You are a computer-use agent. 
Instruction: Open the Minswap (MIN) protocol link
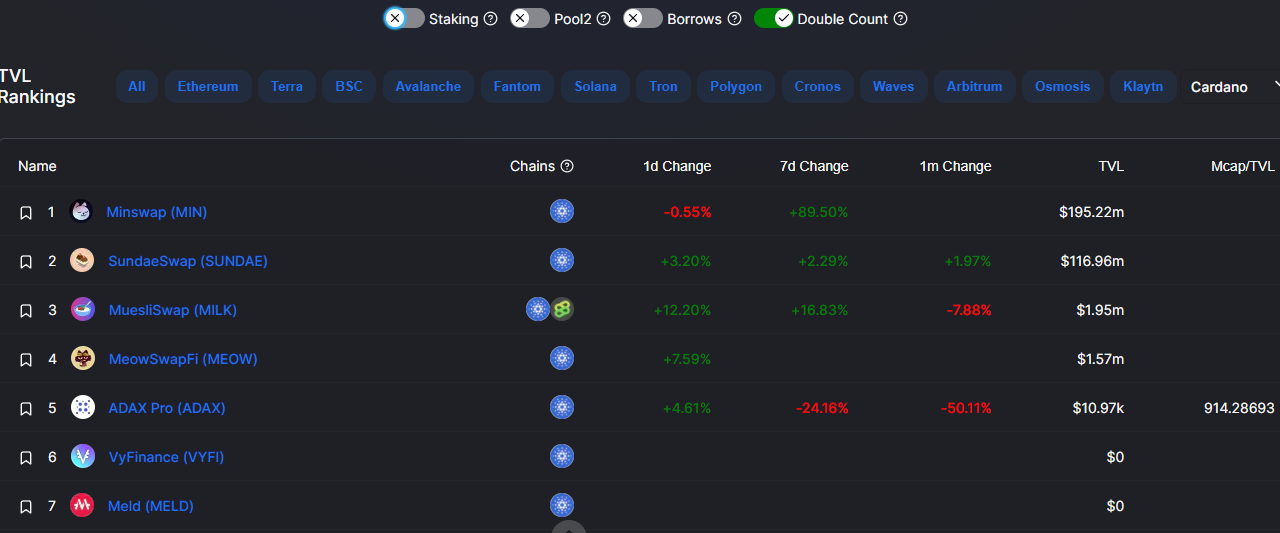click(157, 212)
